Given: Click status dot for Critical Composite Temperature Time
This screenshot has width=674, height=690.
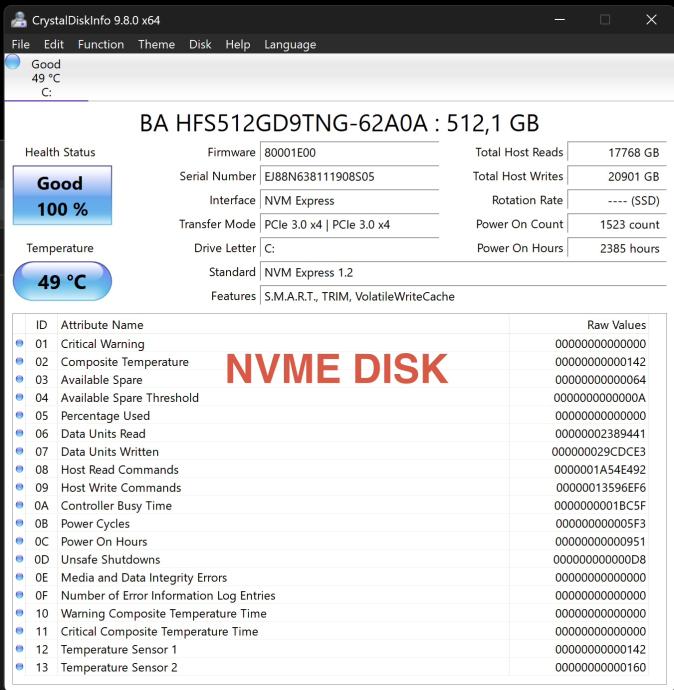Looking at the screenshot, I should coord(19,631).
